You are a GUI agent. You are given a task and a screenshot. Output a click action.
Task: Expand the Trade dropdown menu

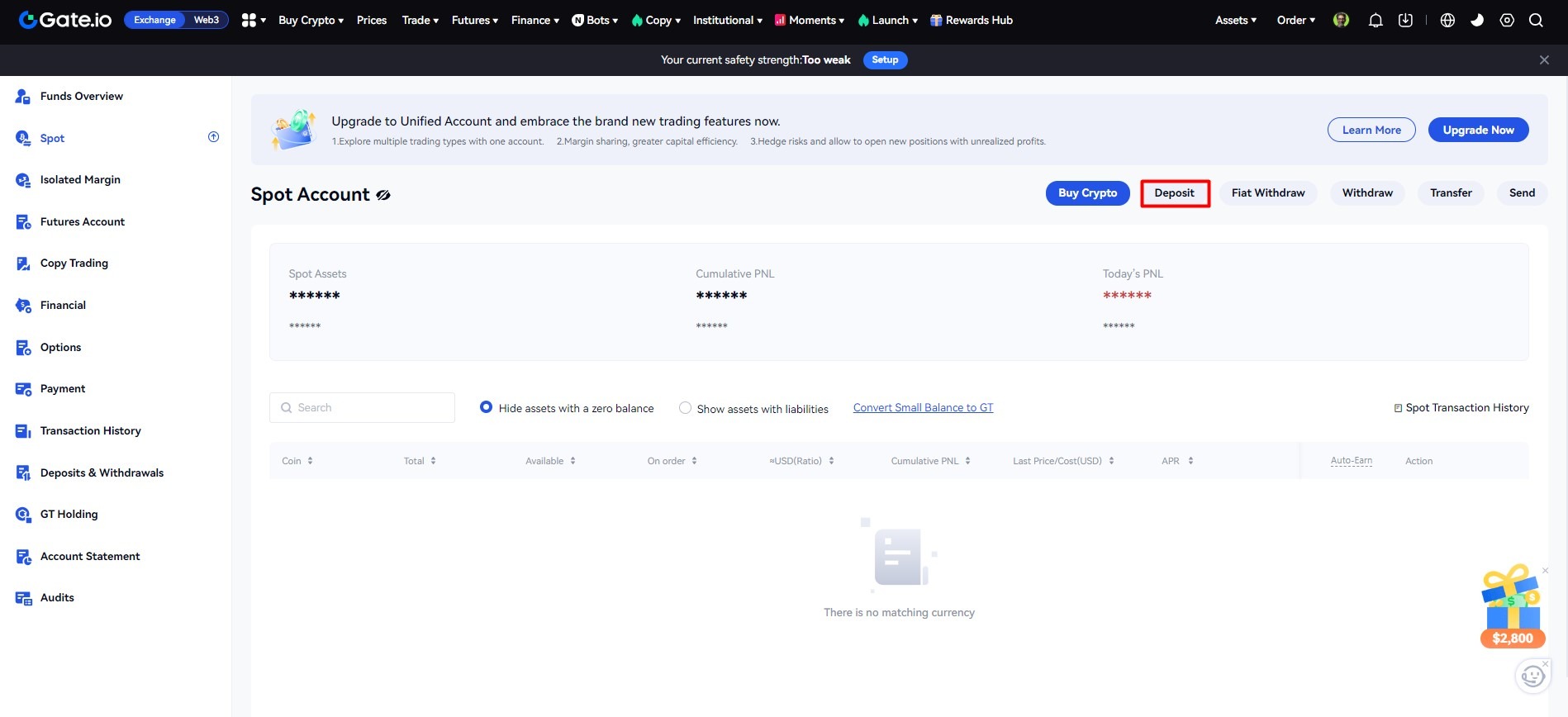[x=420, y=20]
